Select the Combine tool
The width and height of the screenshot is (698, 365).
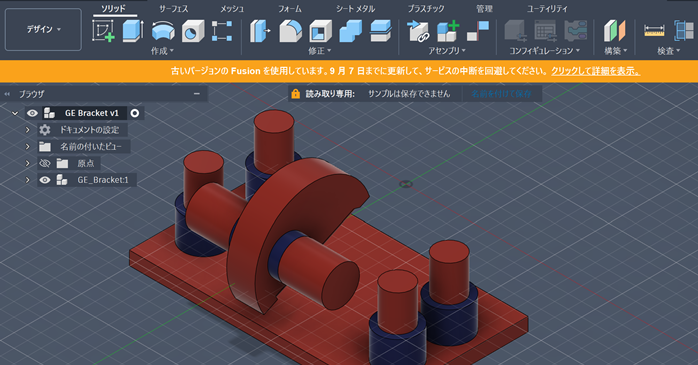click(351, 31)
